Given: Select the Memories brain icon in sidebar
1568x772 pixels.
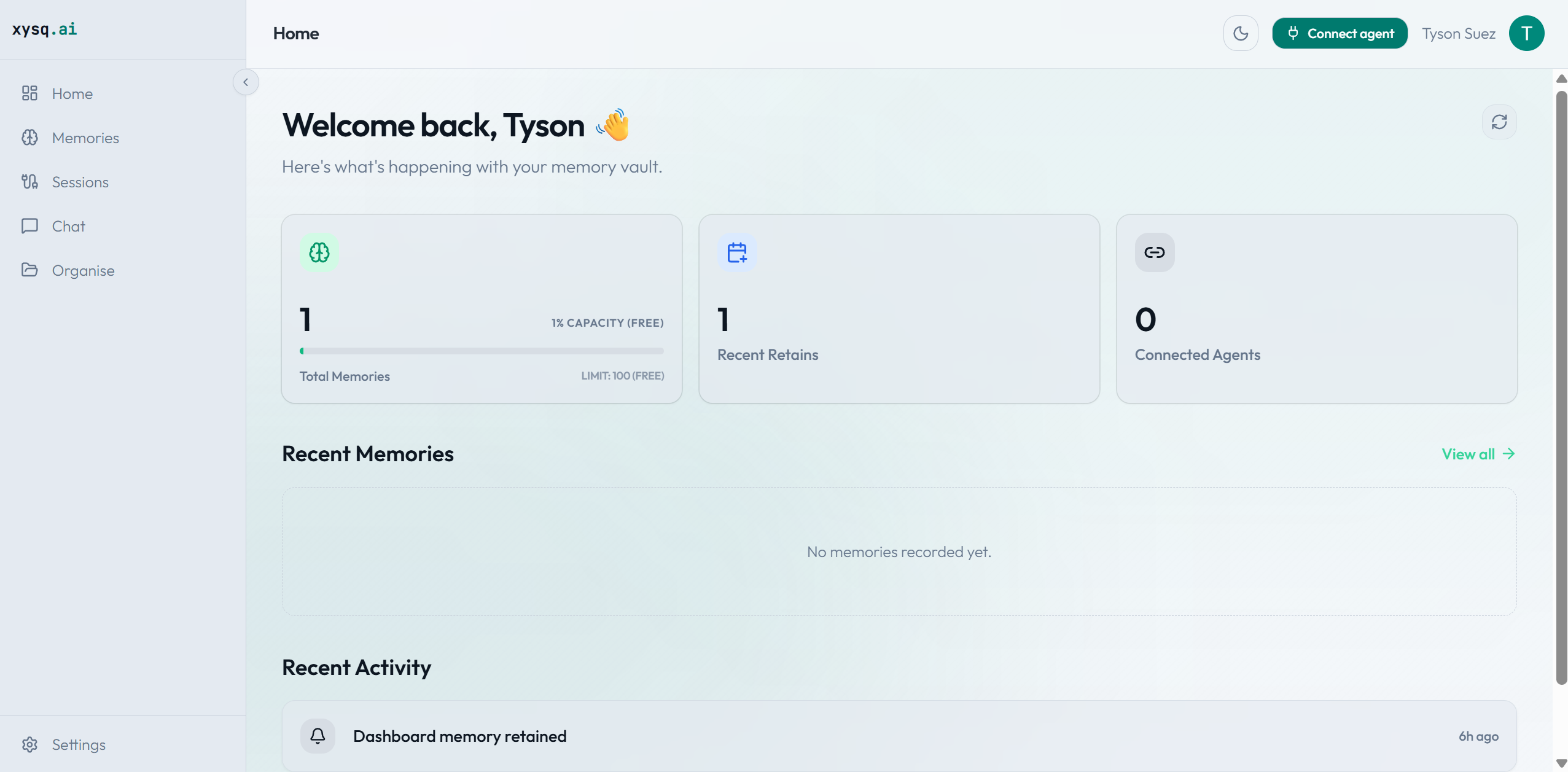Looking at the screenshot, I should [29, 138].
